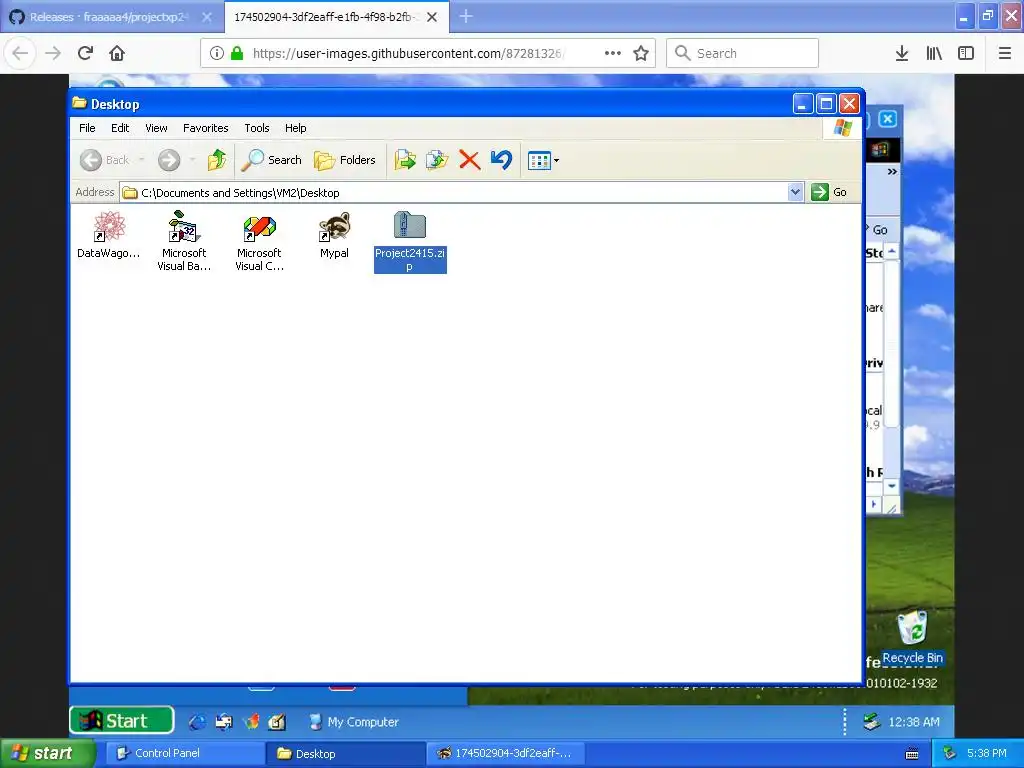Click the Recycle Bin desktop icon
1024x768 pixels.
pos(912,638)
